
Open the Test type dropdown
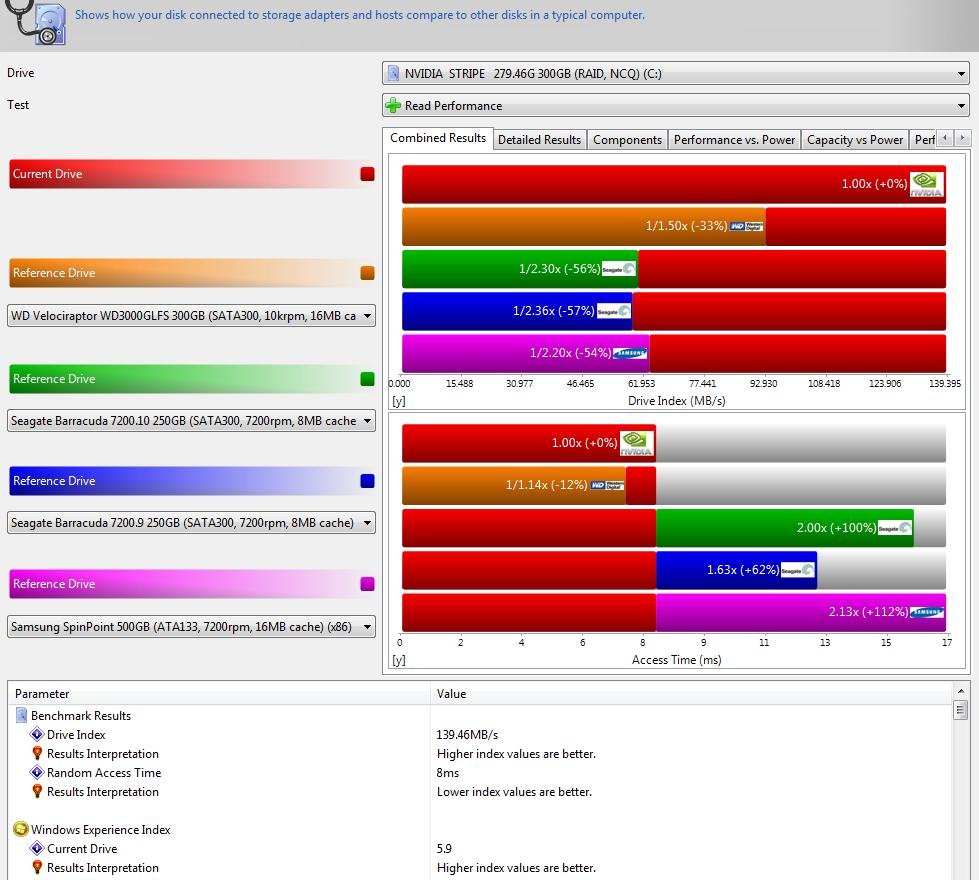click(676, 106)
